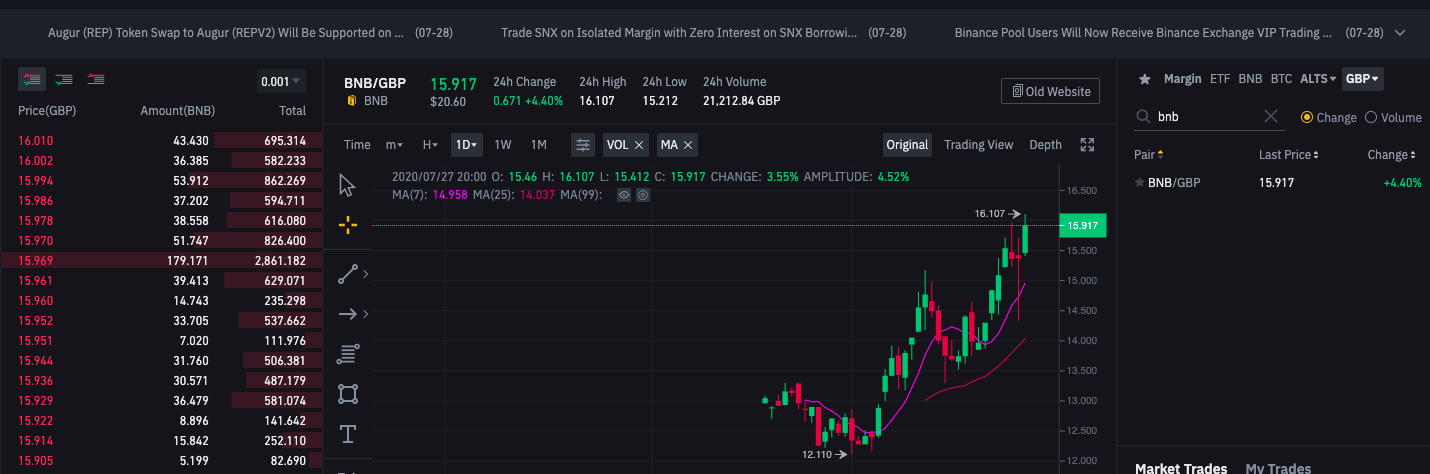Open the GBP fiat markets dropdown
Viewport: 1430px width, 474px height.
1362,79
